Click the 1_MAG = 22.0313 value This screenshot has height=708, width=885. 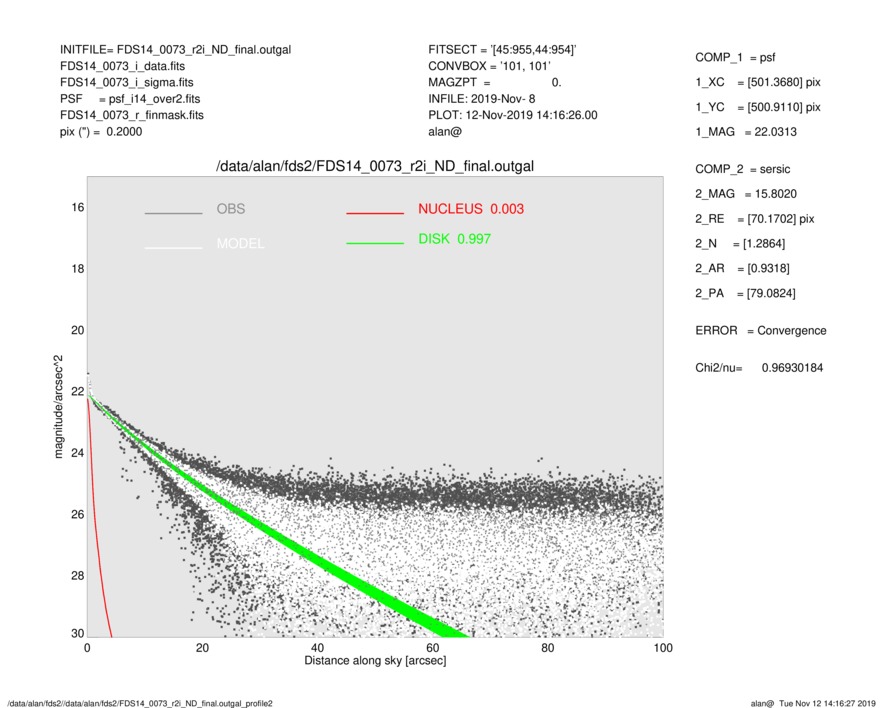[746, 132]
